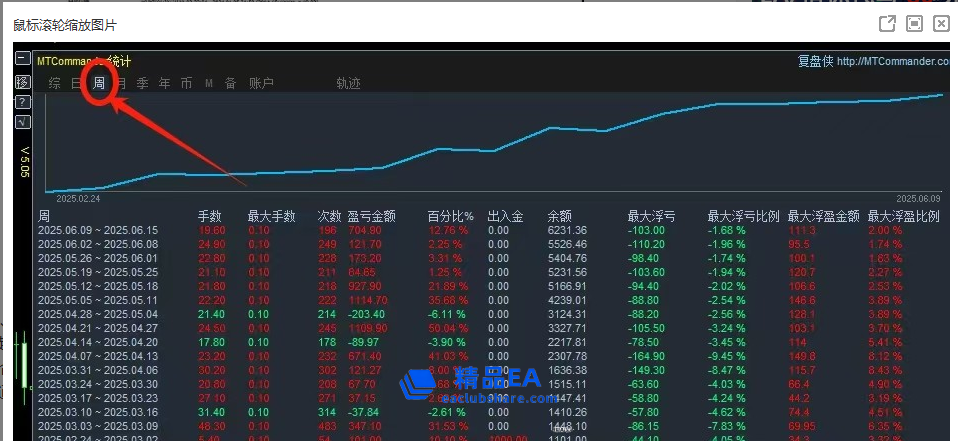
Task: Switch to the 年 yearly tab
Action: pos(165,83)
